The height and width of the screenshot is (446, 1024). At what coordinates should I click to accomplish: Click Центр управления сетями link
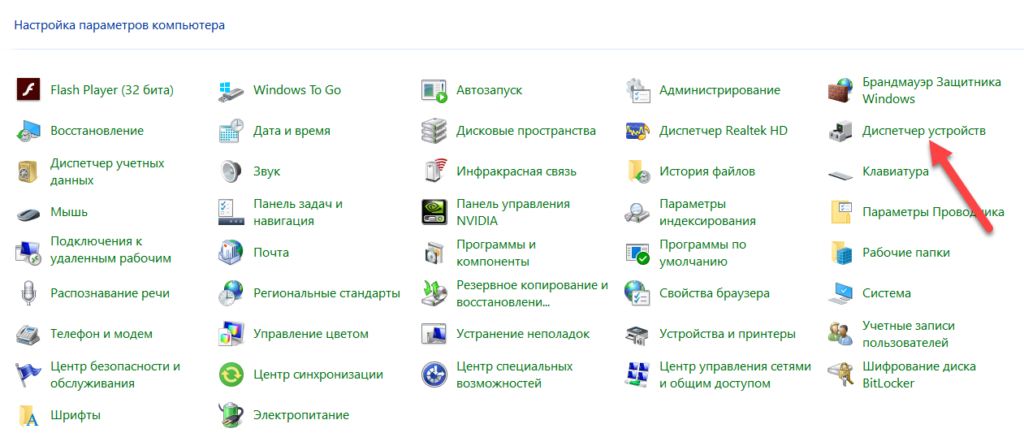tap(735, 375)
